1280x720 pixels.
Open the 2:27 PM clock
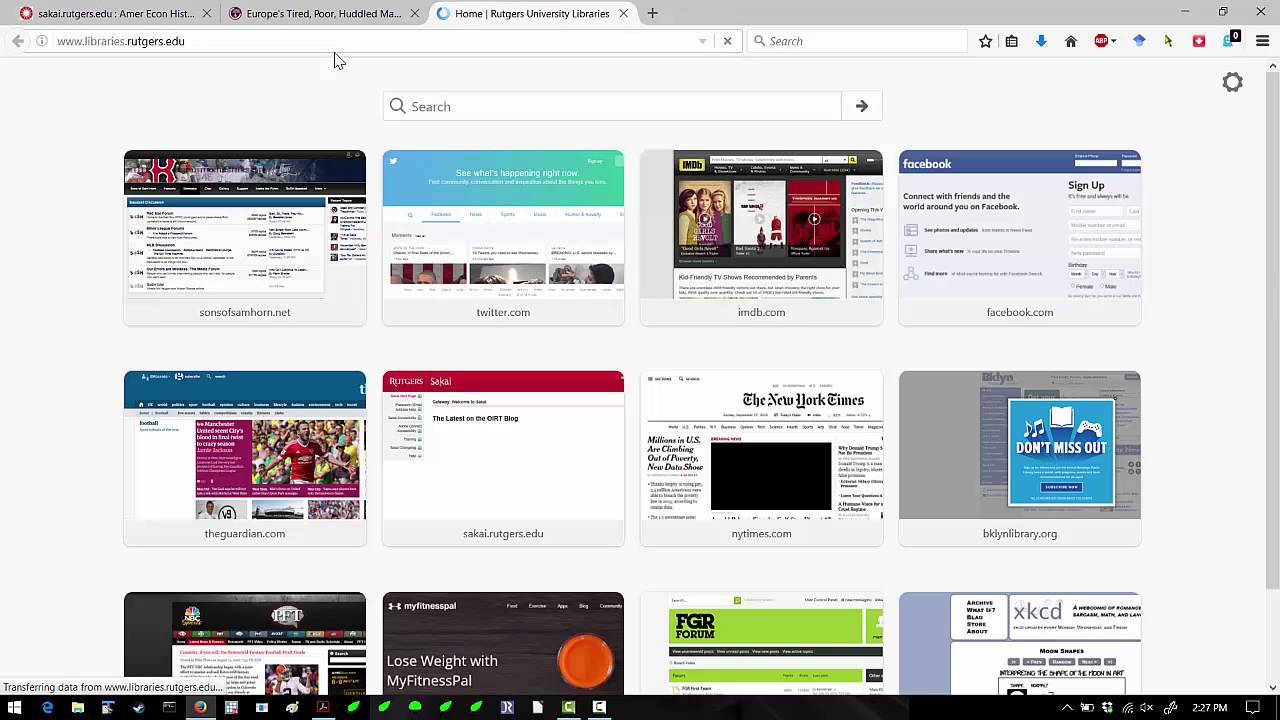pos(1210,707)
